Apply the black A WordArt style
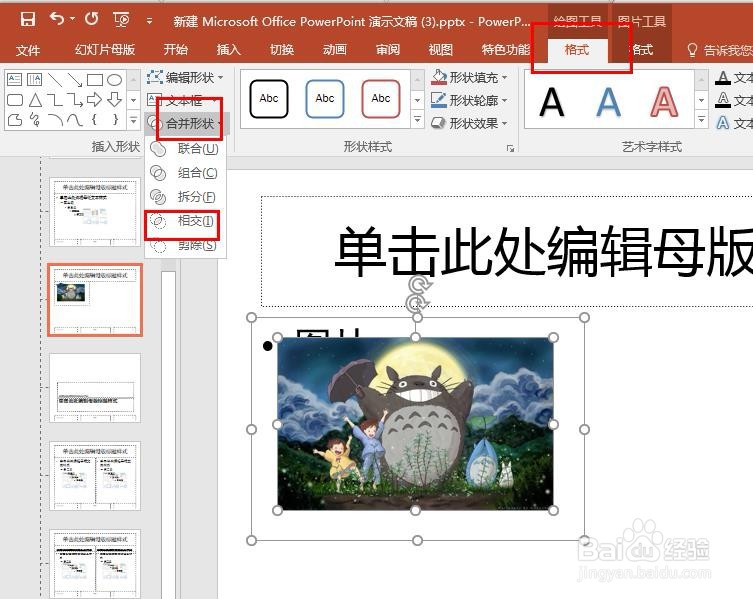This screenshot has height=599, width=753. (552, 101)
